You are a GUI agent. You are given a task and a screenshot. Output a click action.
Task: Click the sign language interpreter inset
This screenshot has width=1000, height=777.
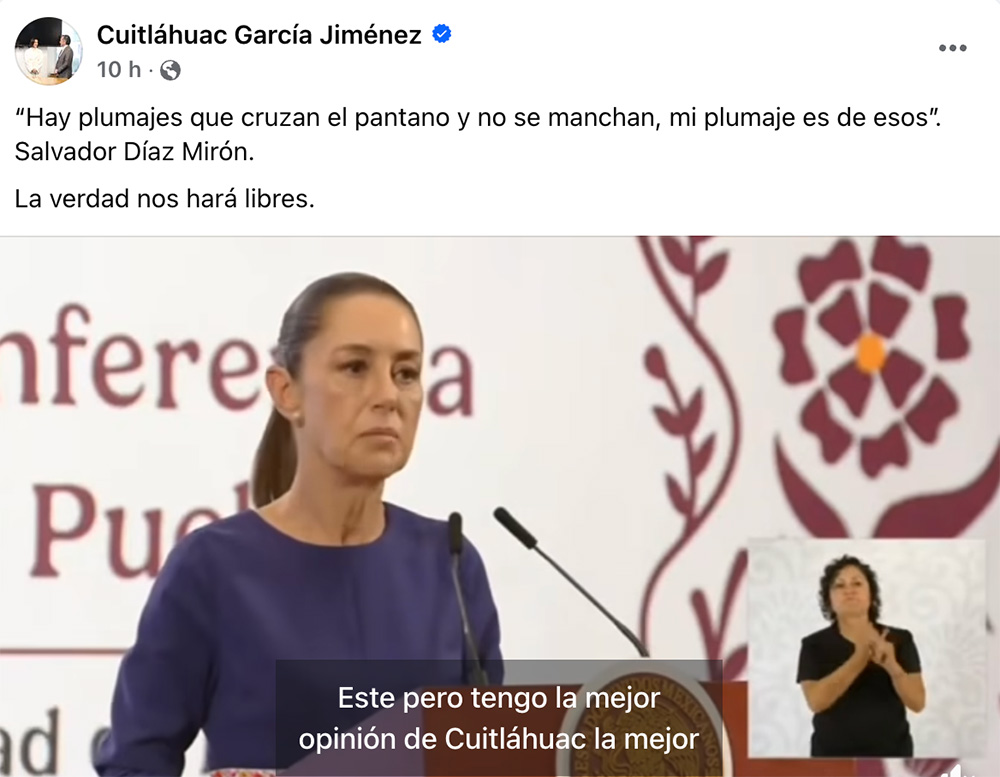pyautogui.click(x=867, y=648)
